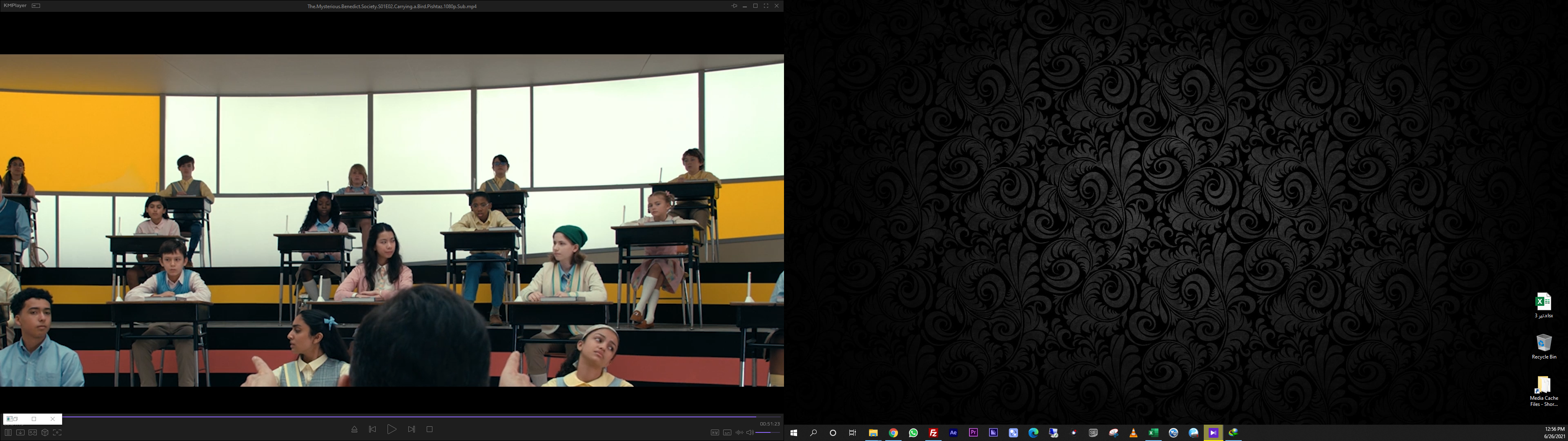Viewport: 1568px width, 441px height.
Task: Go to the previous track
Action: coord(372,430)
